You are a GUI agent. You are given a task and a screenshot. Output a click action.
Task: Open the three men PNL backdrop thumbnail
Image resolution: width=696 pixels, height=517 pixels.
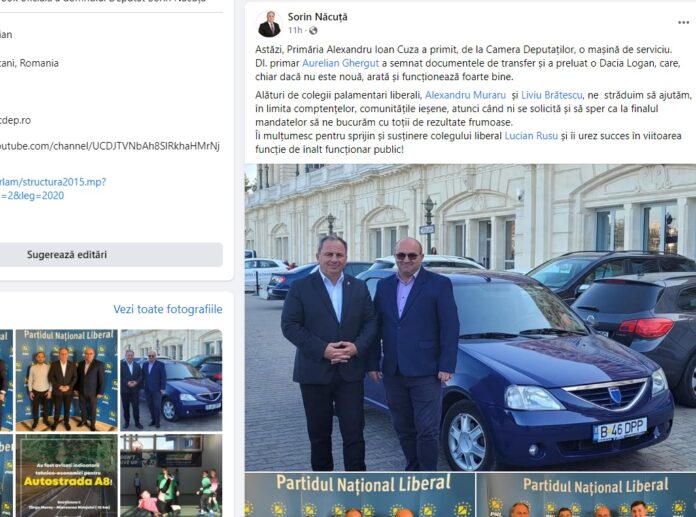point(67,380)
